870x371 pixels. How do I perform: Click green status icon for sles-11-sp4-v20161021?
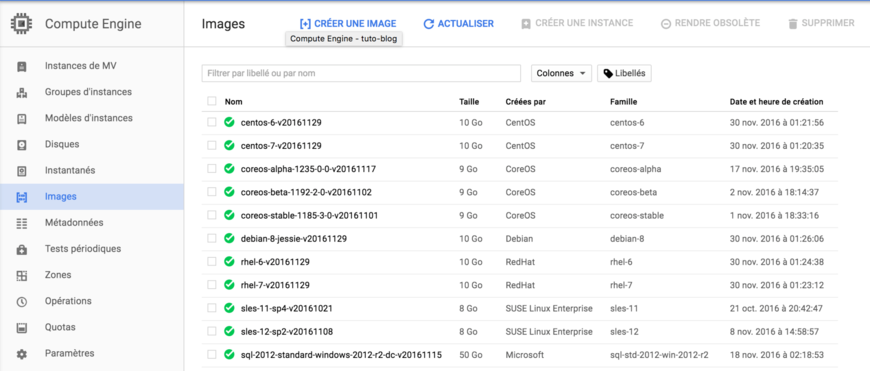(229, 308)
